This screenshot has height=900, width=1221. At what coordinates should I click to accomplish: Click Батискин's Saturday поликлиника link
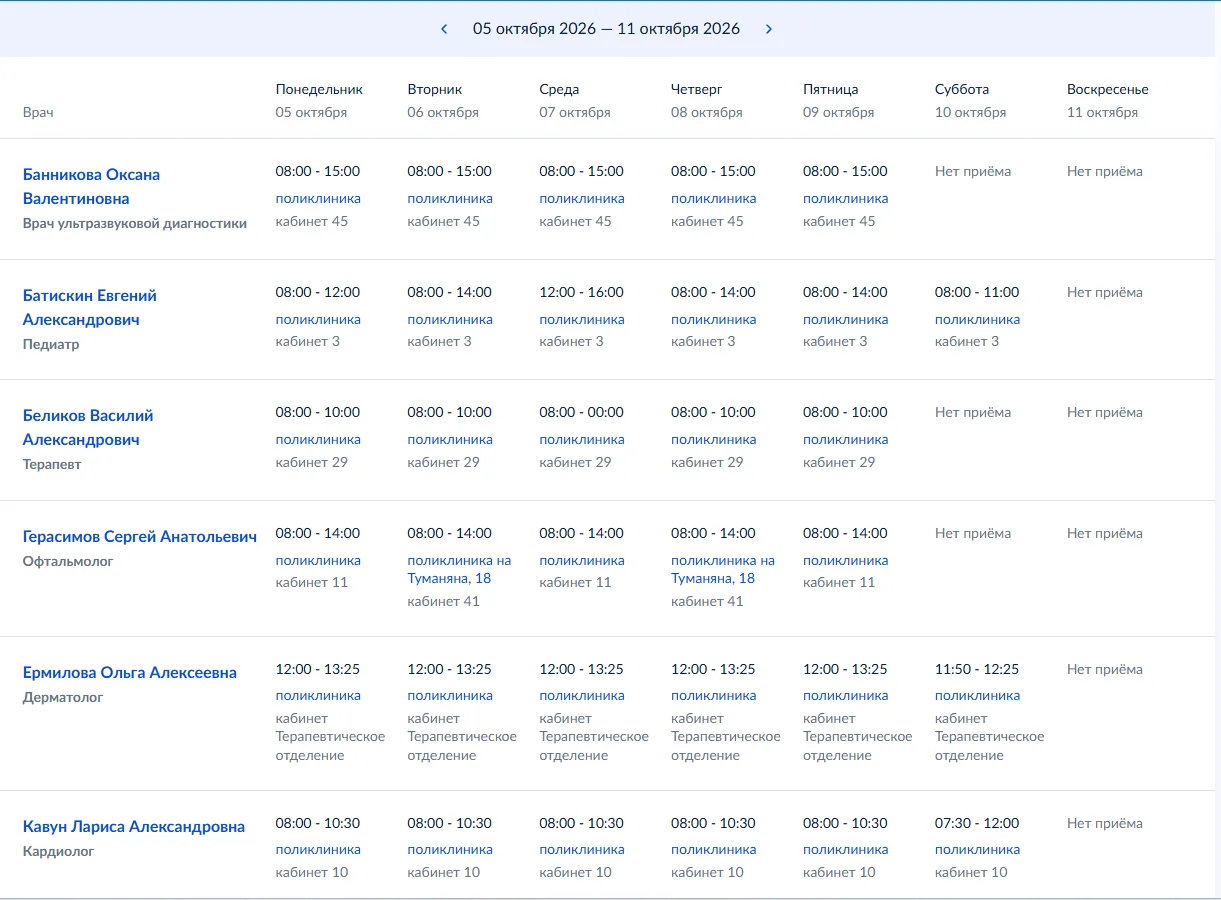977,319
